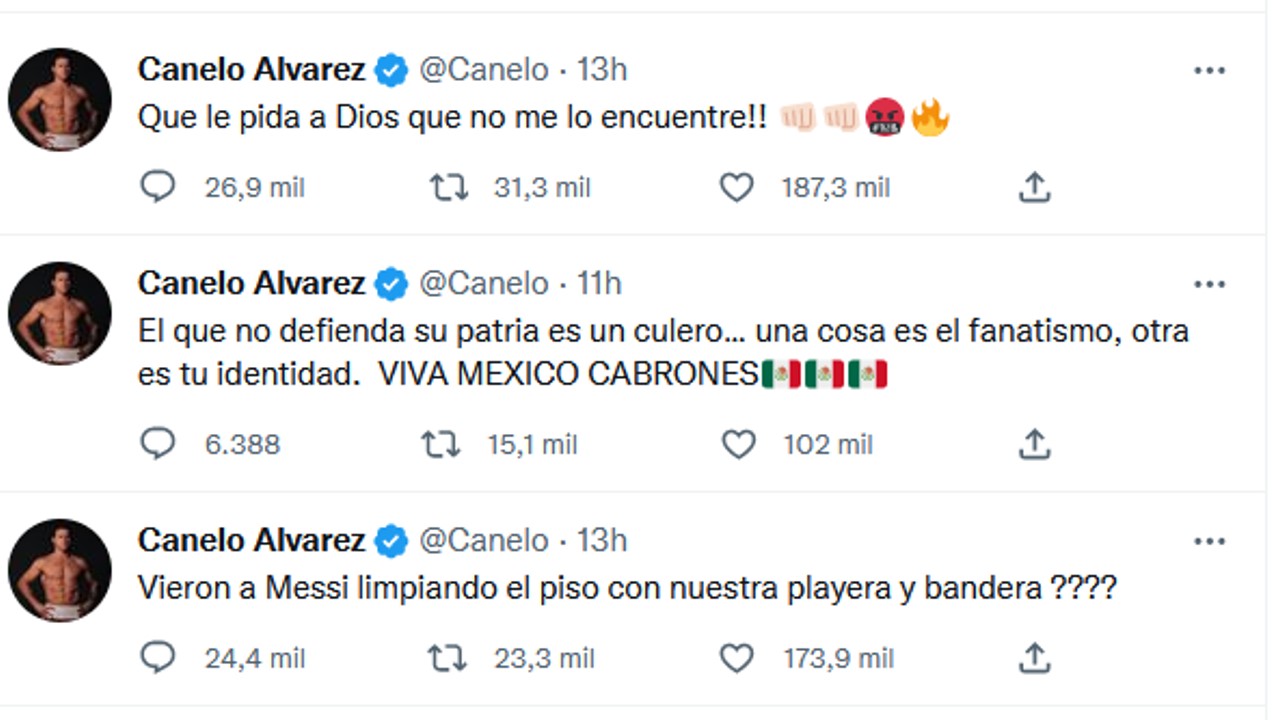Share the tweet mentioning Messi

coord(1034,658)
